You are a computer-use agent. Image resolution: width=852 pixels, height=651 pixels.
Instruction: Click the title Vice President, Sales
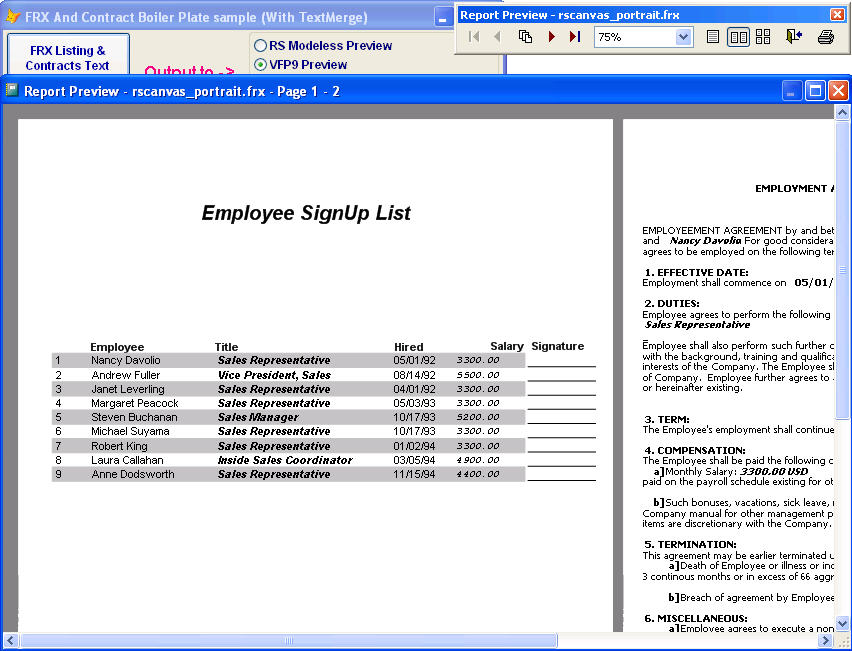pyautogui.click(x=274, y=375)
